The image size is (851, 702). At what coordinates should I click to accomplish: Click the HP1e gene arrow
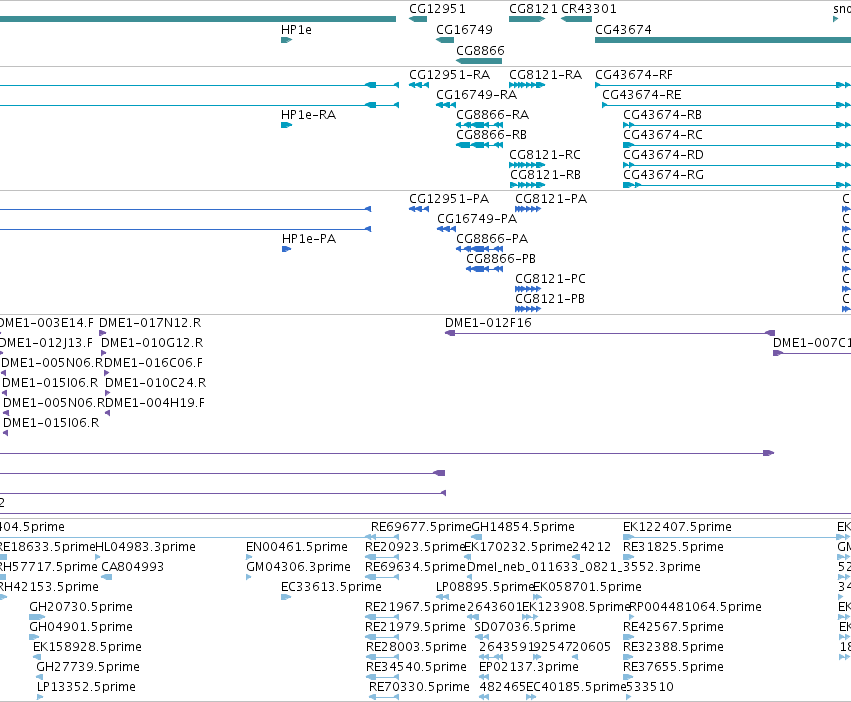click(287, 40)
